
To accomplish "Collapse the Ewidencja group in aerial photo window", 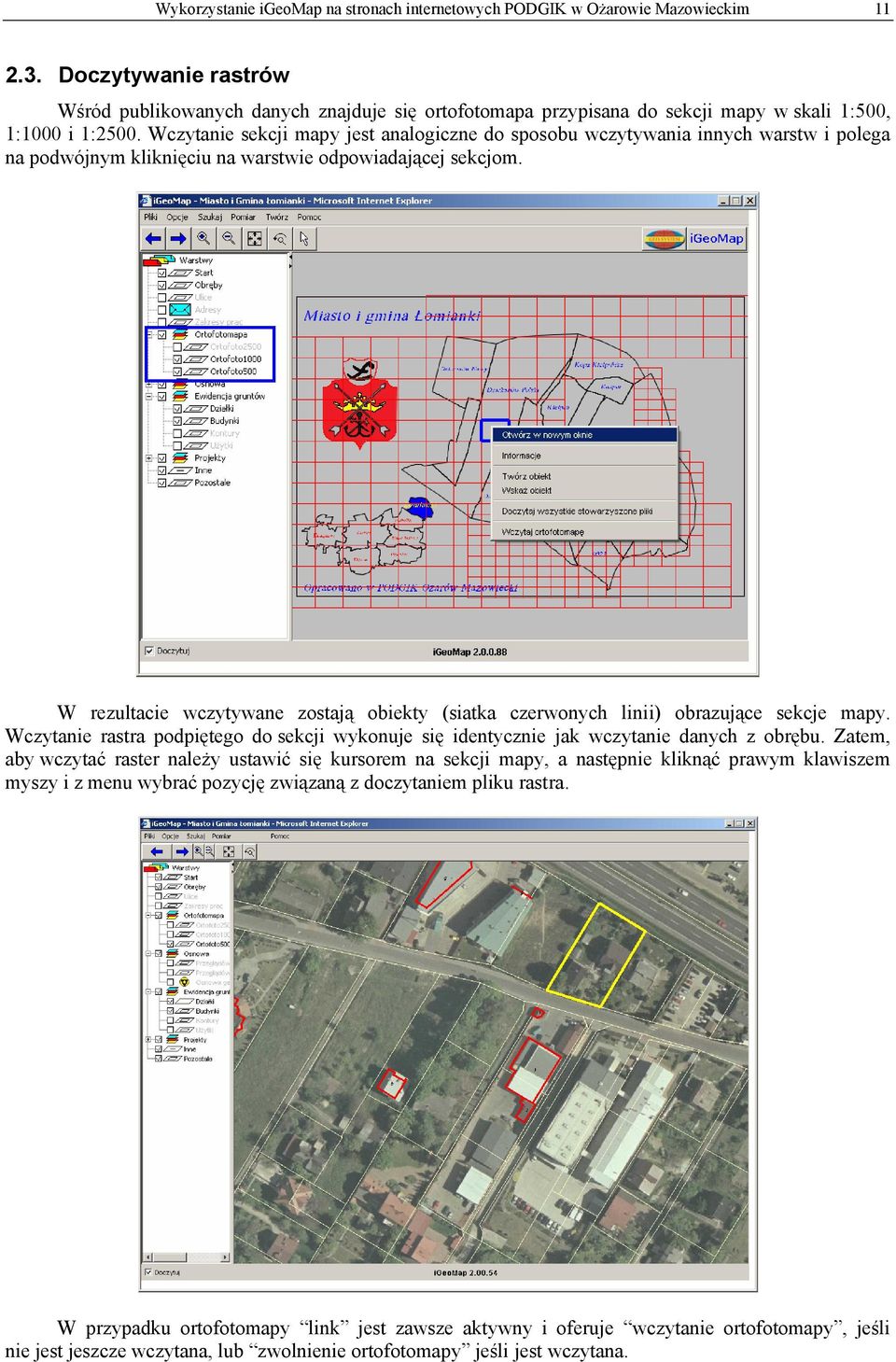I will coord(148,992).
